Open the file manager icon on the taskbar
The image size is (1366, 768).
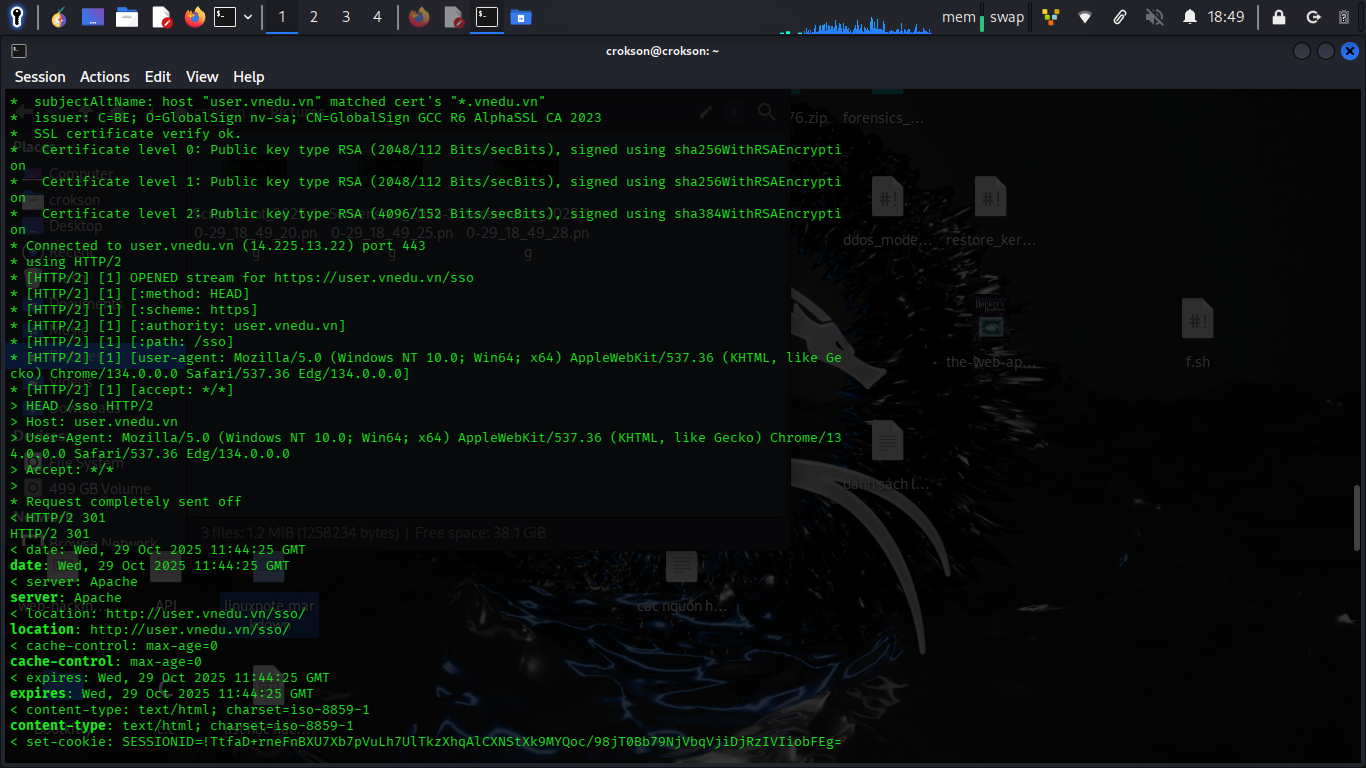128,17
